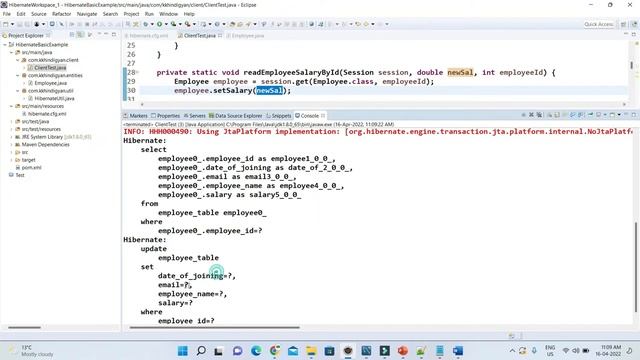This screenshot has height=360, width=640.
Task: Click the green Run button in toolbar
Action: point(159,24)
